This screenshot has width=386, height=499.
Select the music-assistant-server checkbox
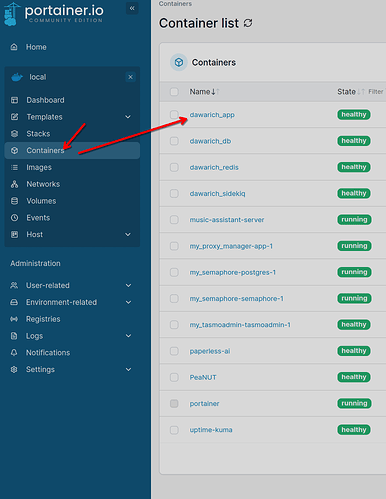[174, 220]
